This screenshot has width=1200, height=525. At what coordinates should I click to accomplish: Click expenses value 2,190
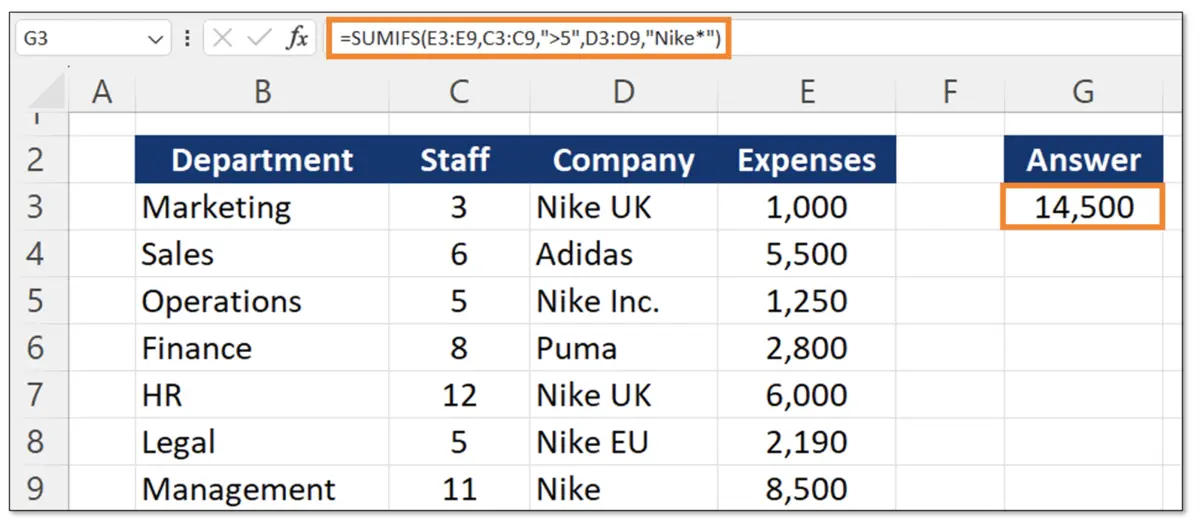point(807,442)
